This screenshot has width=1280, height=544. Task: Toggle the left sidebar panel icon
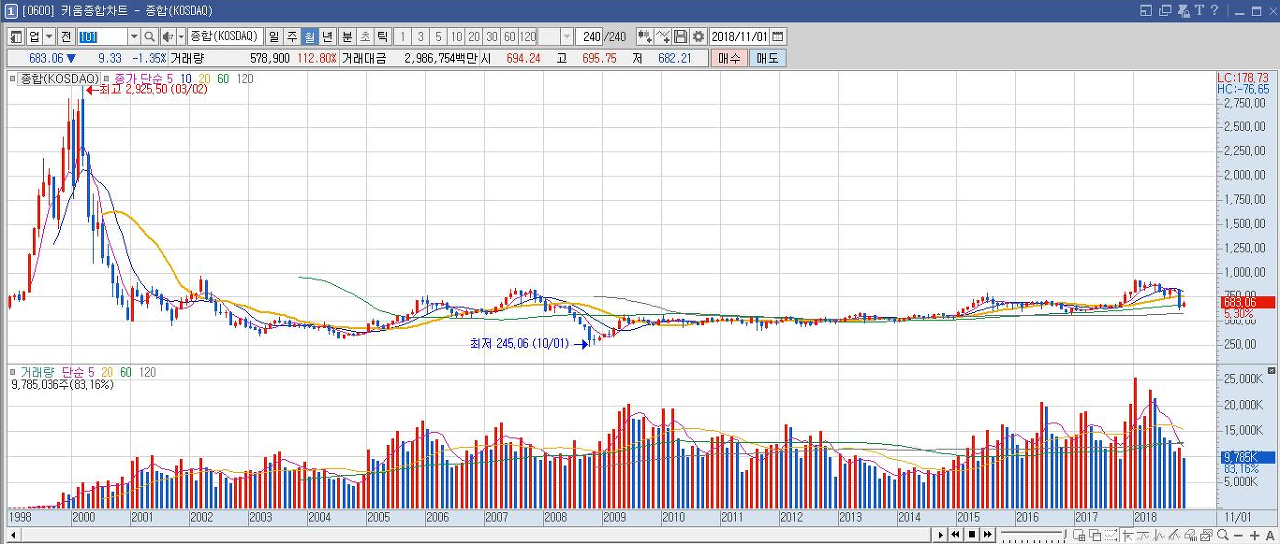17,37
